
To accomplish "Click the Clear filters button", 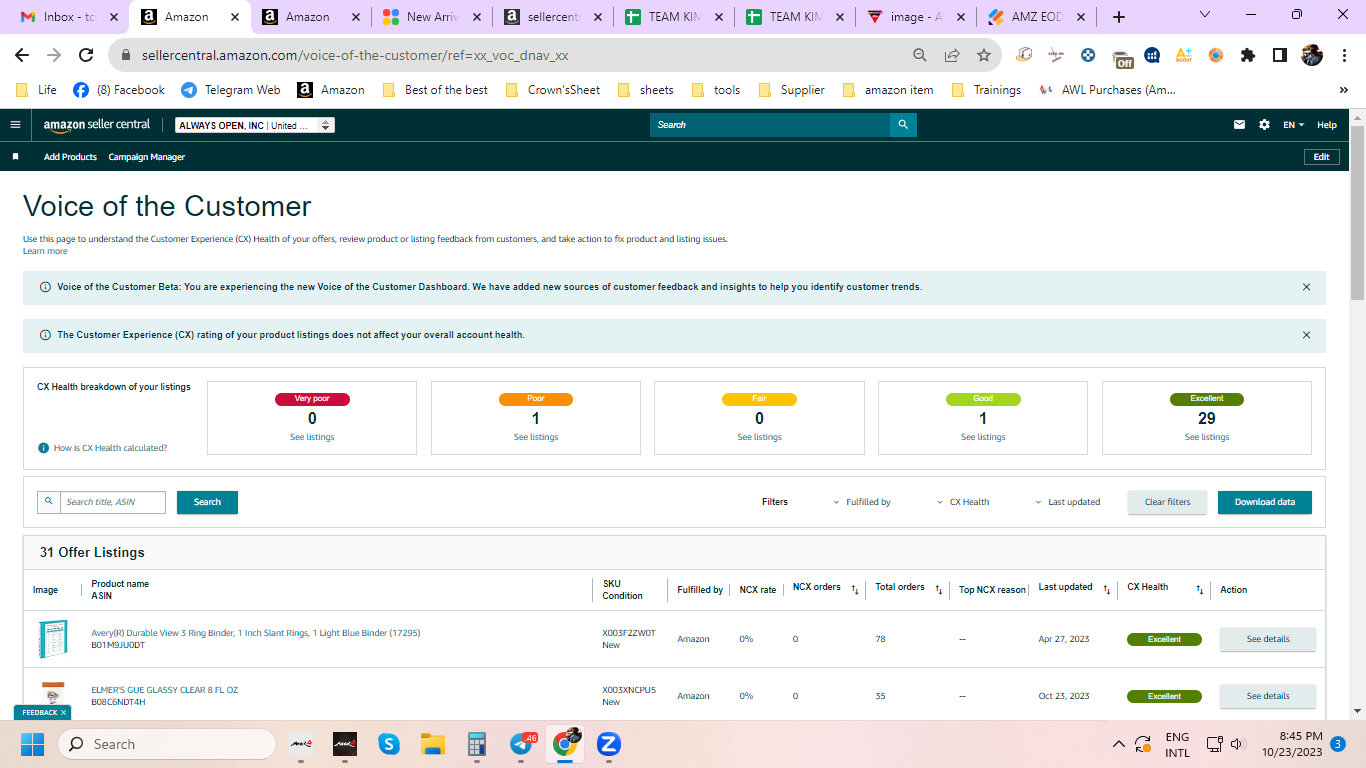I will 1168,502.
